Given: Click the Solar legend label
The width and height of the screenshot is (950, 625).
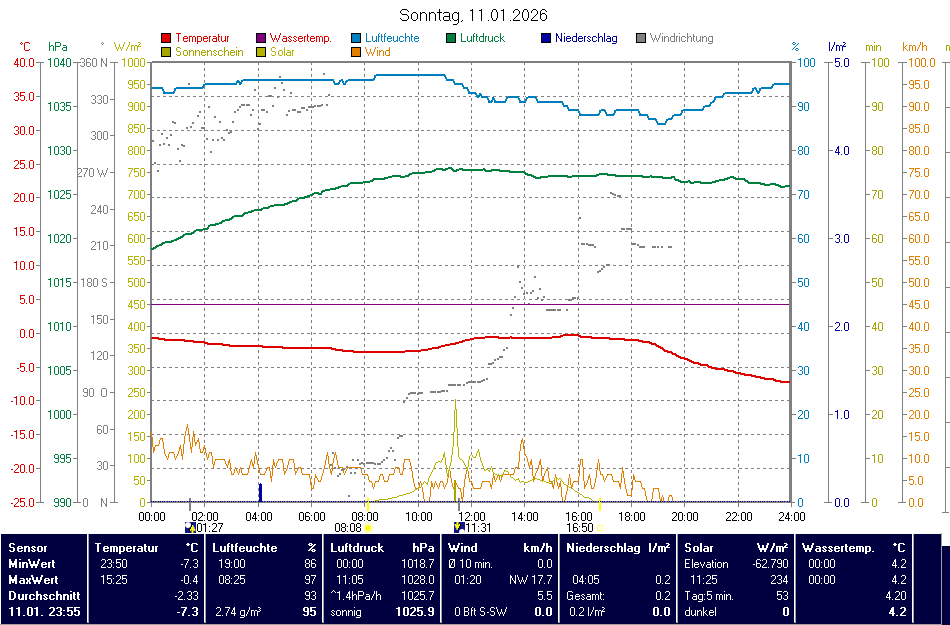Looking at the screenshot, I should click(282, 52).
